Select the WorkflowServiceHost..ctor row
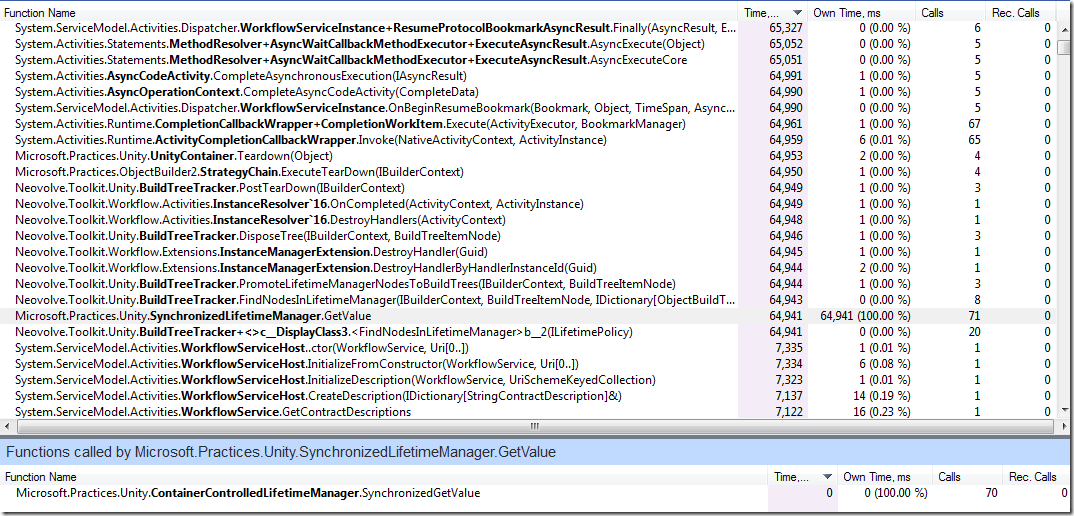This screenshot has height=516, width=1074. click(527, 347)
